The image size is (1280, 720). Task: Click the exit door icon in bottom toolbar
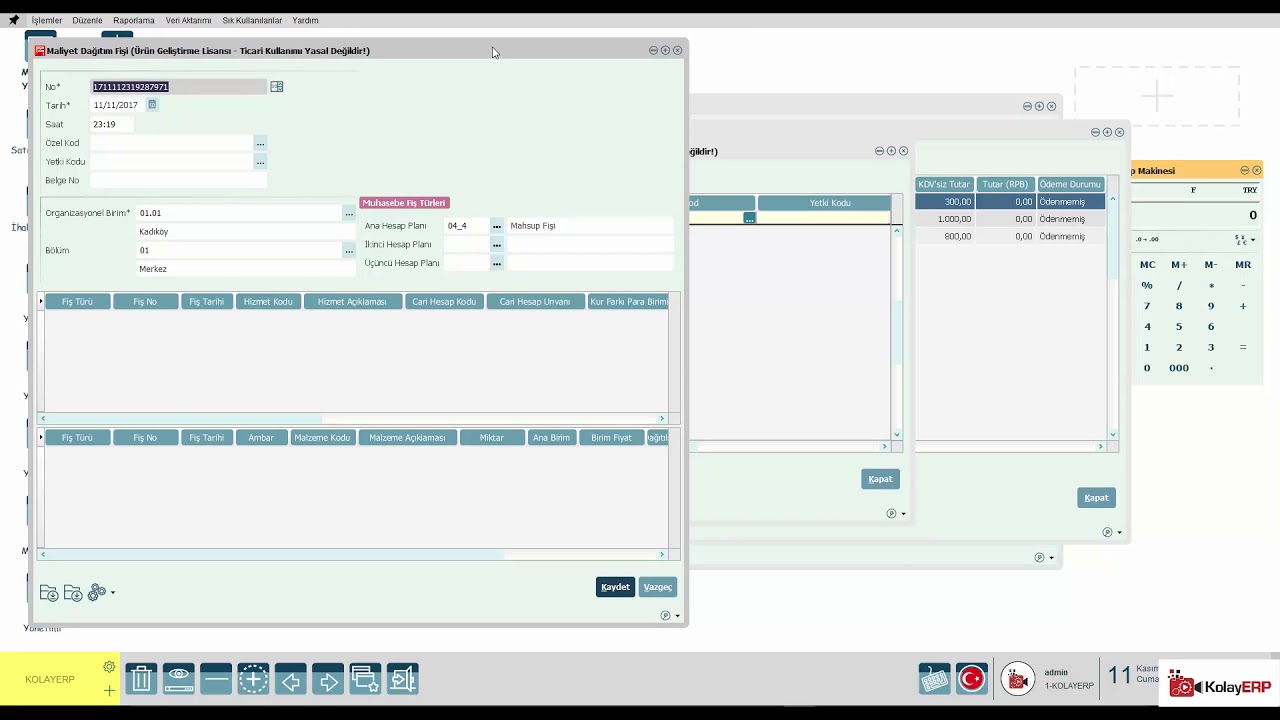[x=403, y=680]
